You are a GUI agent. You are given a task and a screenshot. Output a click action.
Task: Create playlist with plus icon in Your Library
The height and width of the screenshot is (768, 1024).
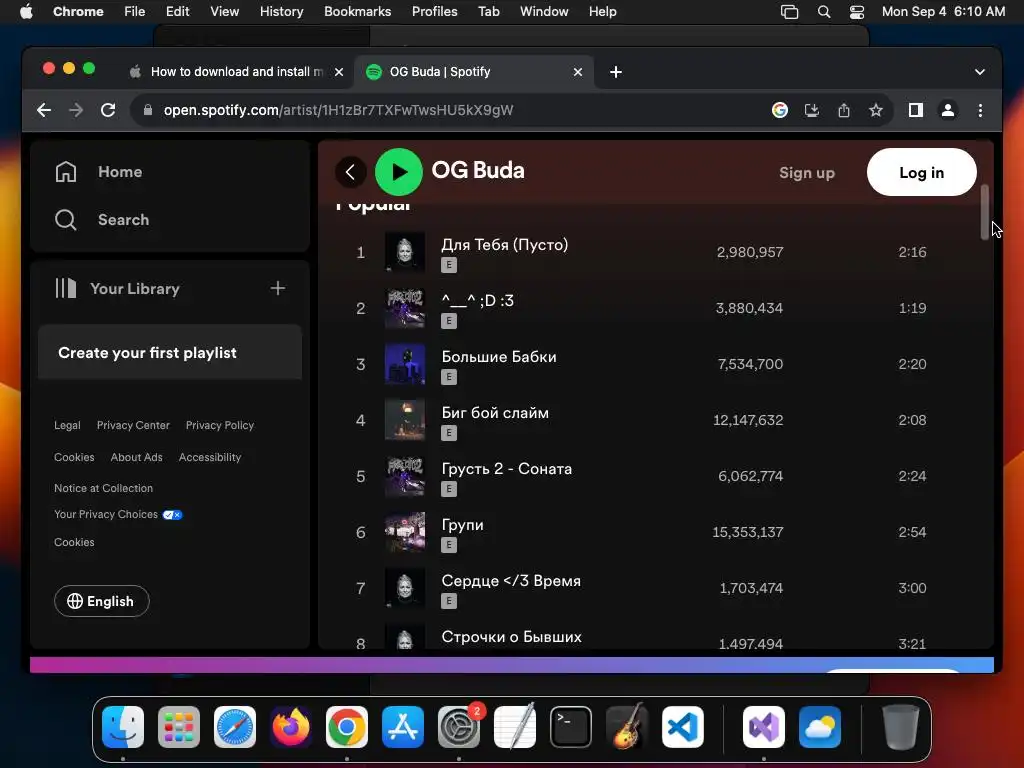pos(278,288)
